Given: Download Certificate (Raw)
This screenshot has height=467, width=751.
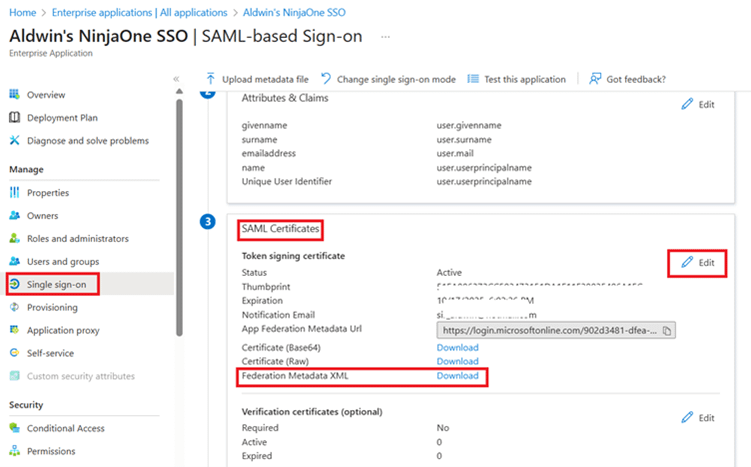Looking at the screenshot, I should click(457, 361).
